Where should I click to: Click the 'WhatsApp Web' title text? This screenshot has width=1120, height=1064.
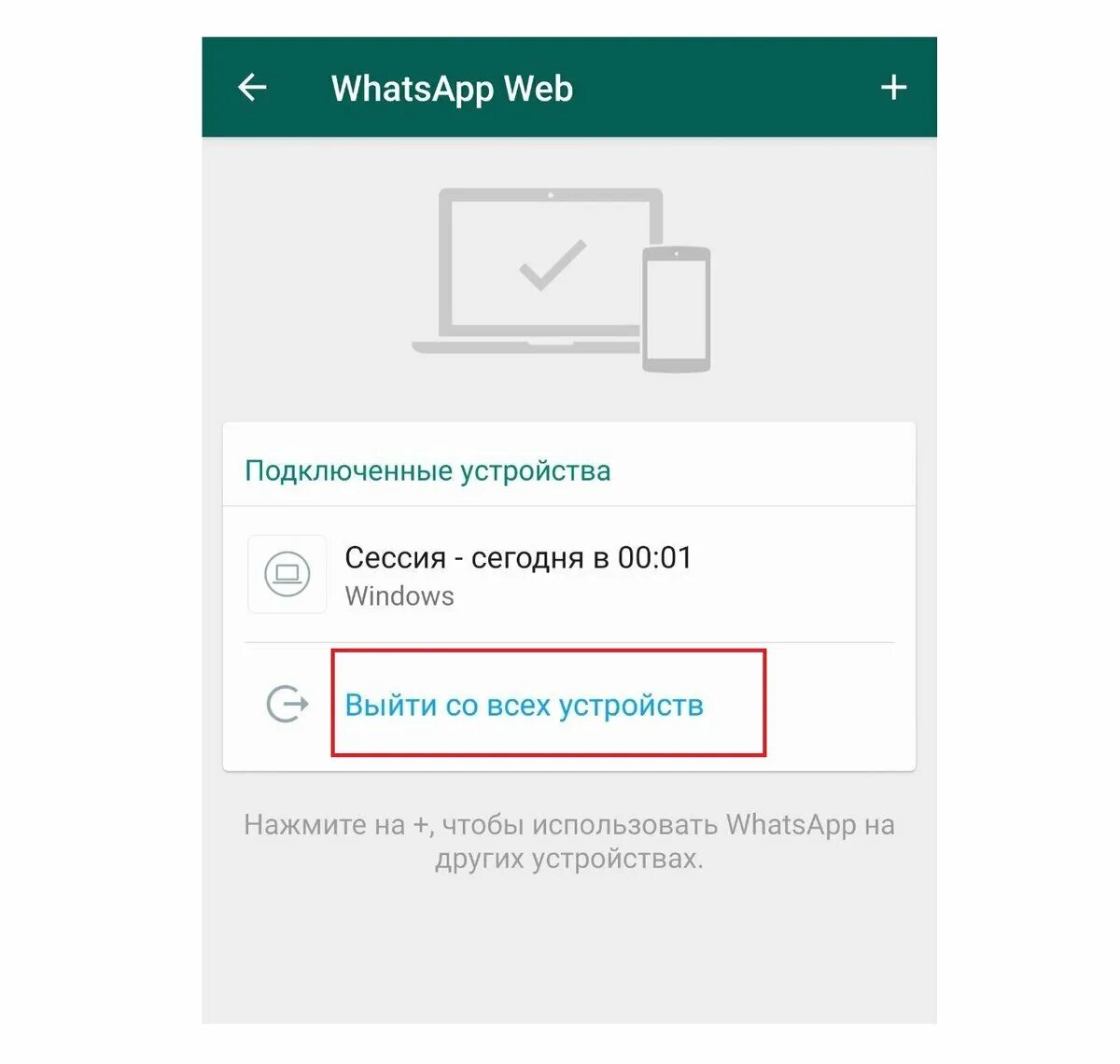point(453,89)
